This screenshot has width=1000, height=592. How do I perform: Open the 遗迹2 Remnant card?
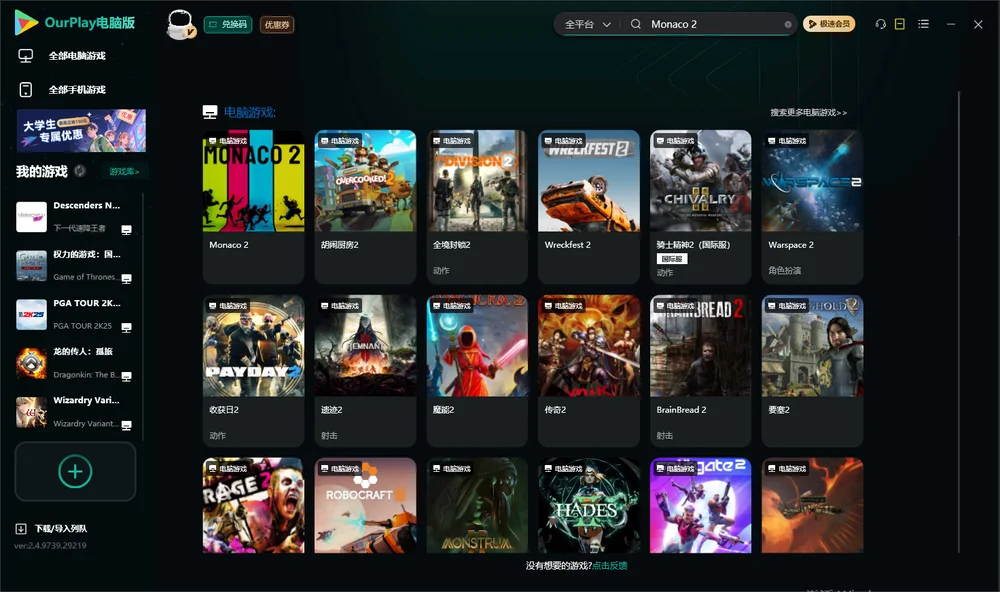click(365, 371)
